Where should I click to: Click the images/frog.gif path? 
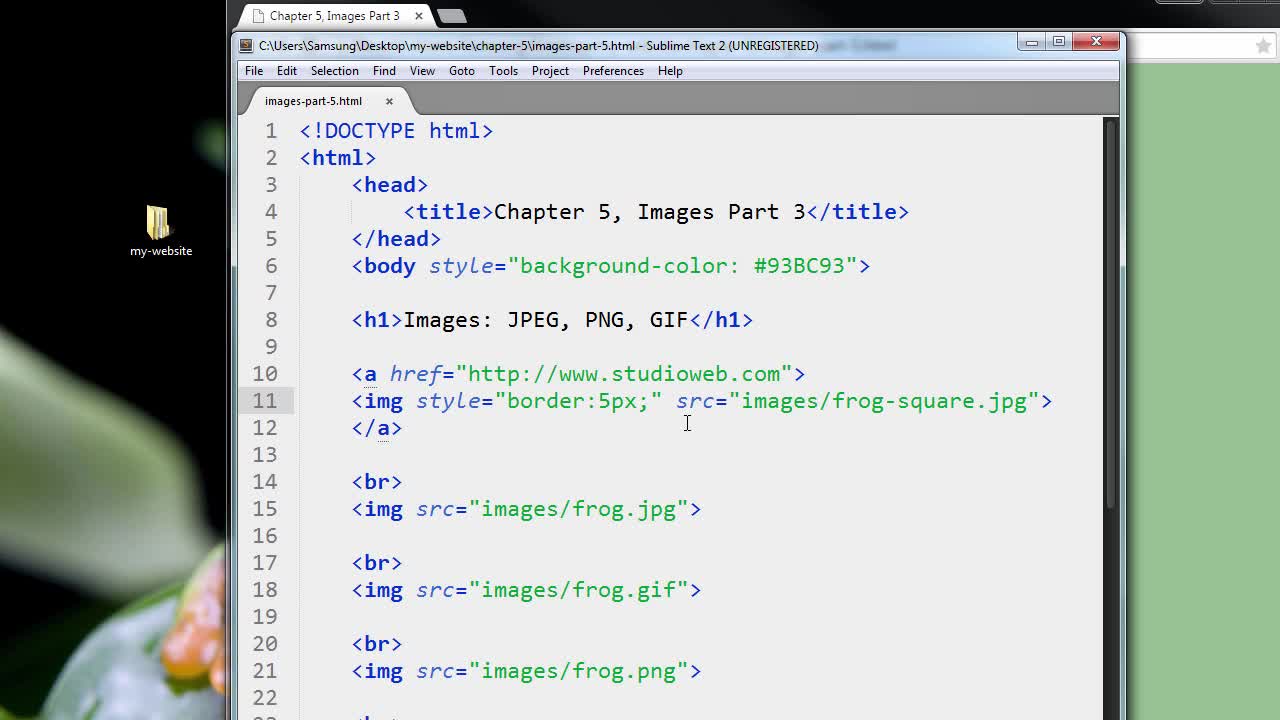(x=578, y=590)
